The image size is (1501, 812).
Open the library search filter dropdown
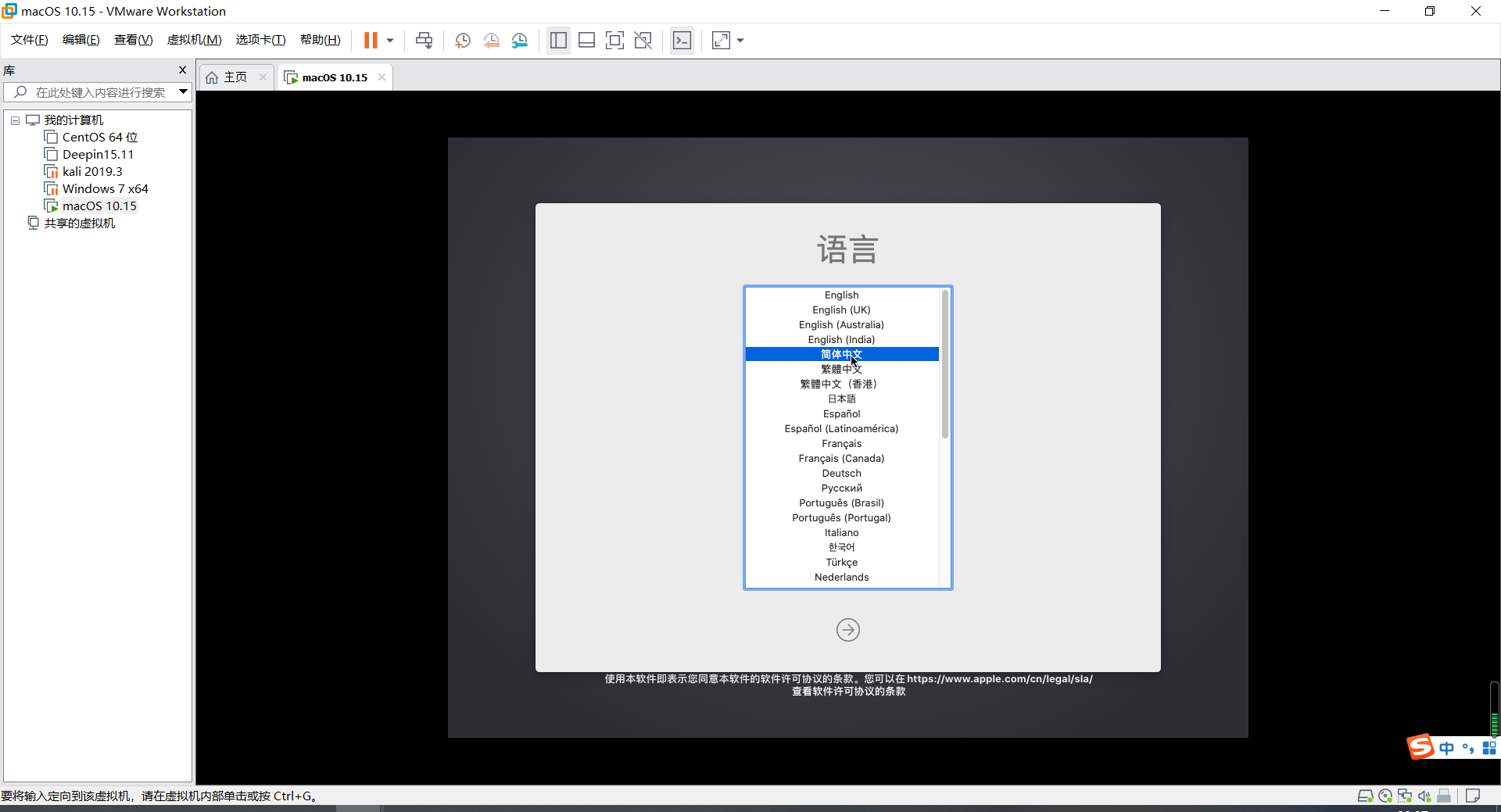click(183, 91)
